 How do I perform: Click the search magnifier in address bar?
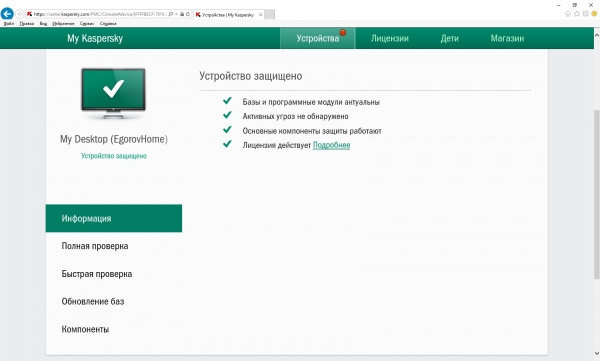point(170,14)
